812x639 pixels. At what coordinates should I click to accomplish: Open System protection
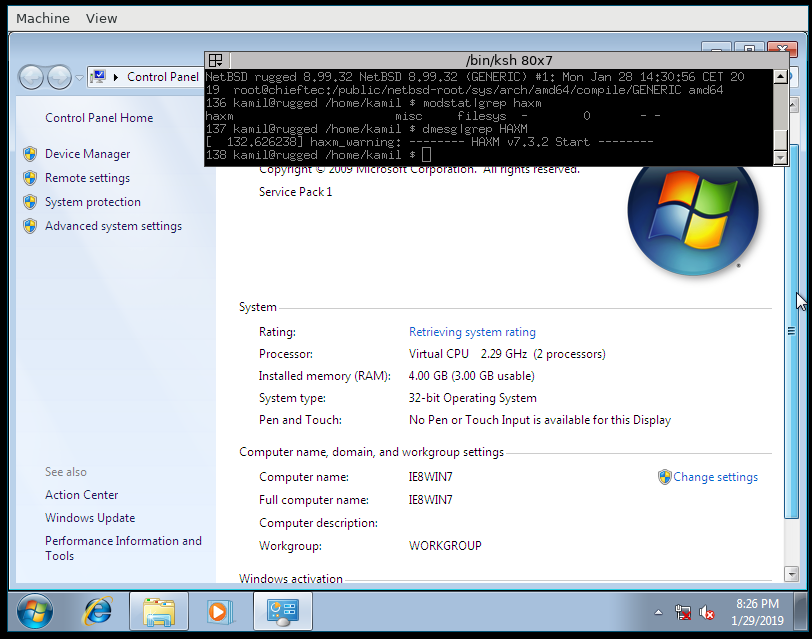tap(93, 201)
